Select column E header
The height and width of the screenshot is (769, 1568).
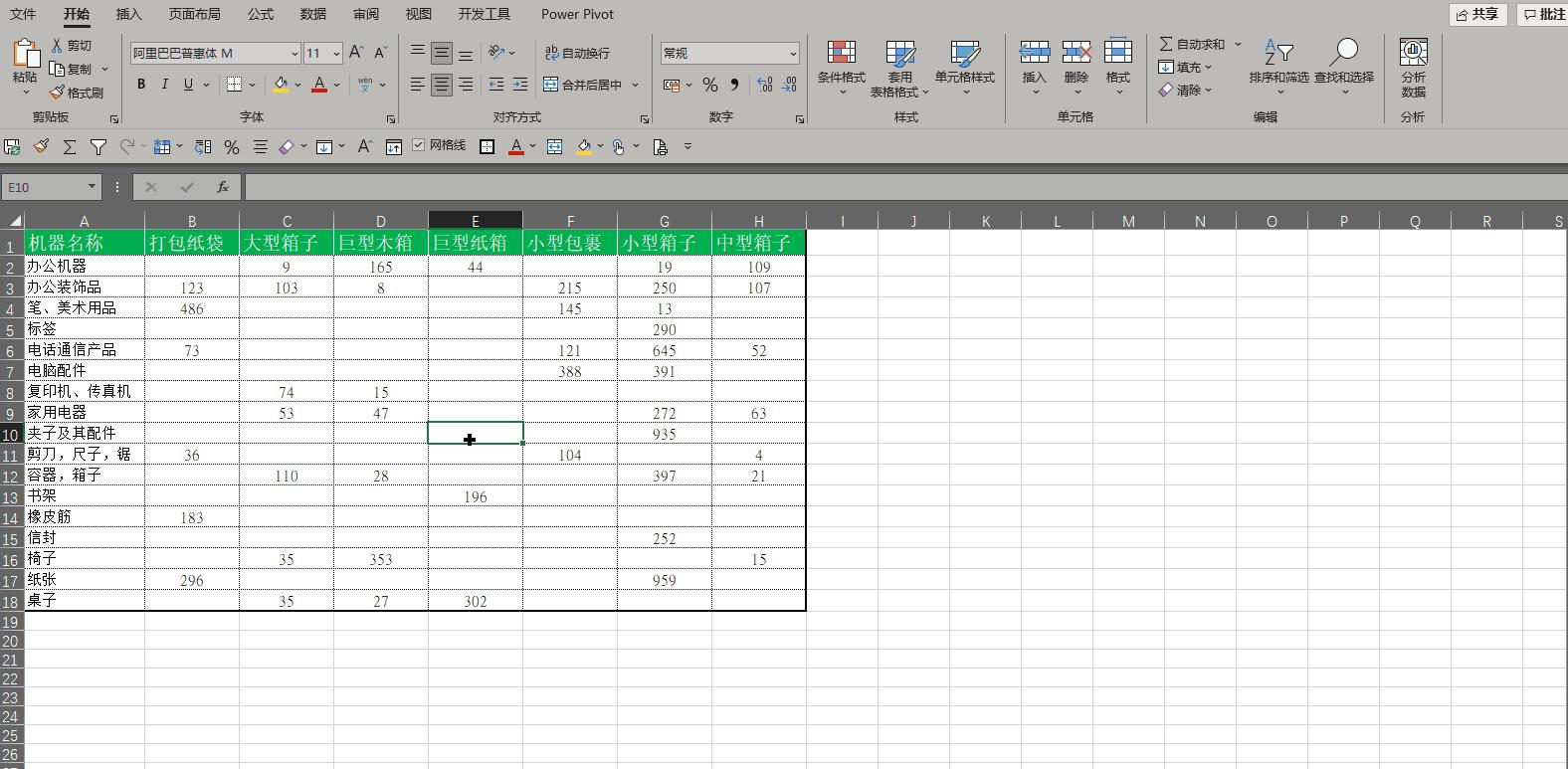tap(476, 221)
